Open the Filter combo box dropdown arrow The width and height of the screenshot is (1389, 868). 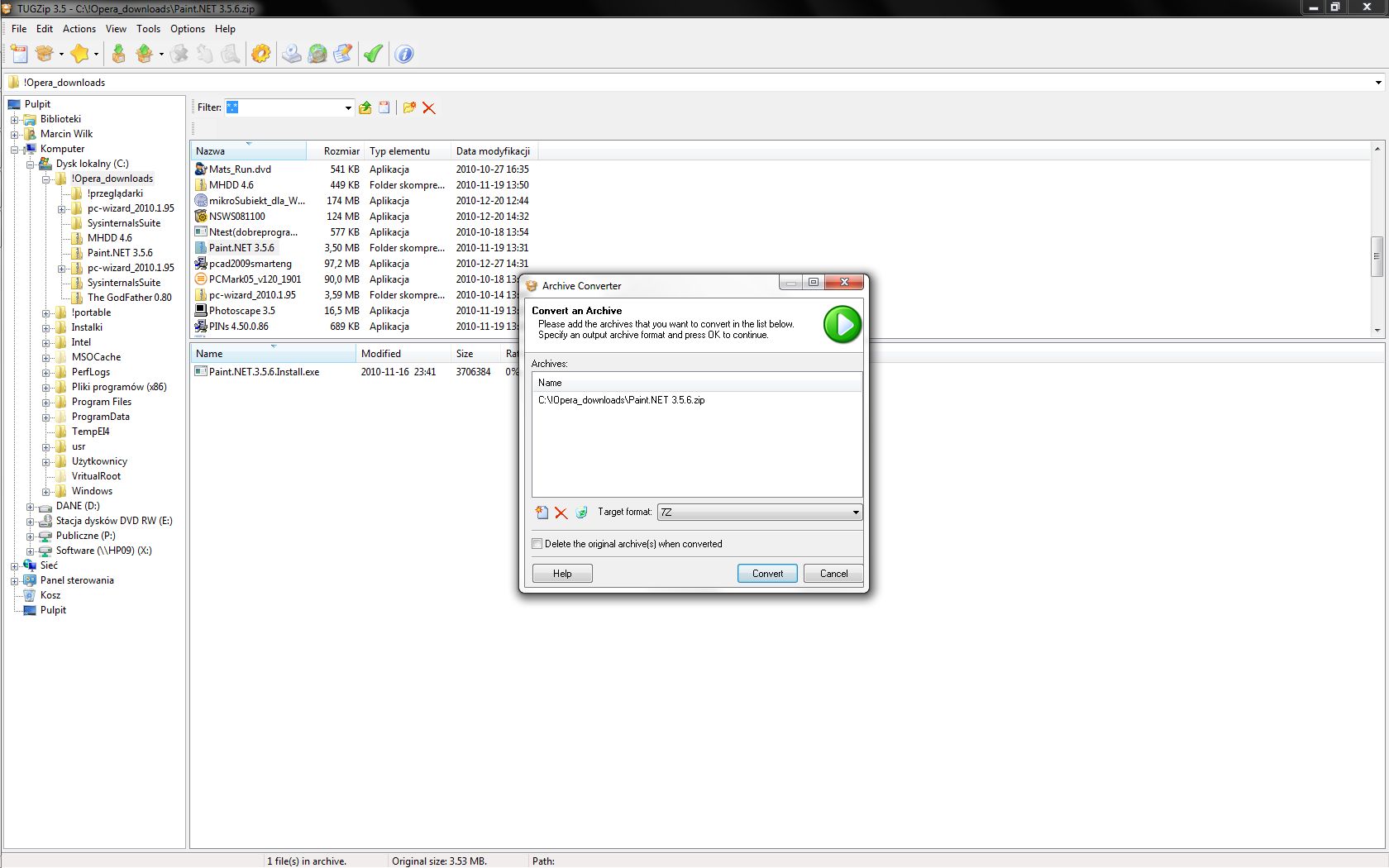(x=348, y=107)
